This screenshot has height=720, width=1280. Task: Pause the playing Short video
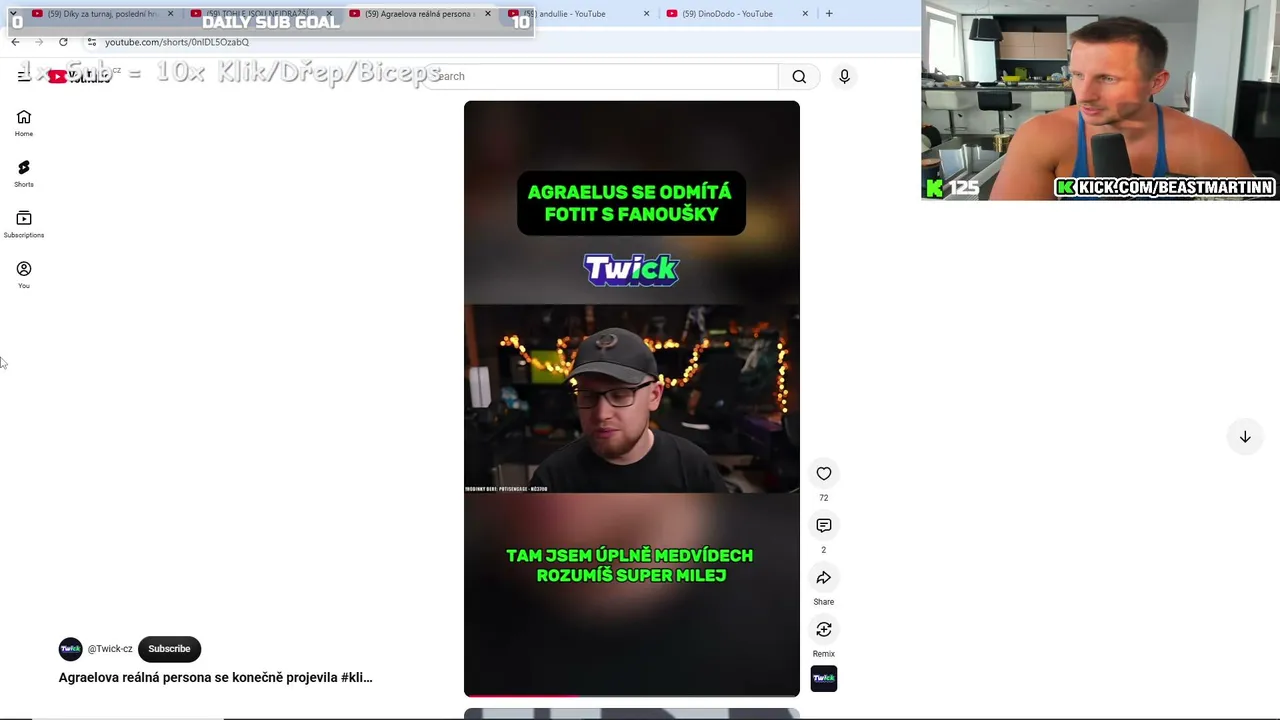631,398
